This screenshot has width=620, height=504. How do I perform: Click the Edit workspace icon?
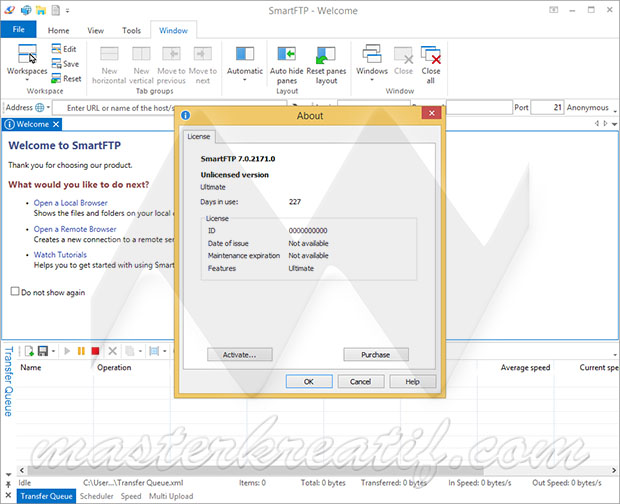(56, 49)
